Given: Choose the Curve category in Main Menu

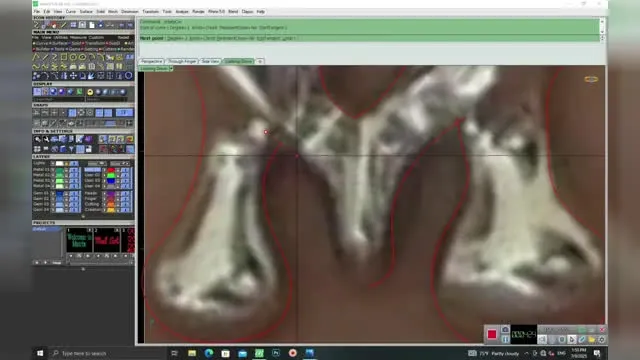Looking at the screenshot, I should [x=41, y=43].
